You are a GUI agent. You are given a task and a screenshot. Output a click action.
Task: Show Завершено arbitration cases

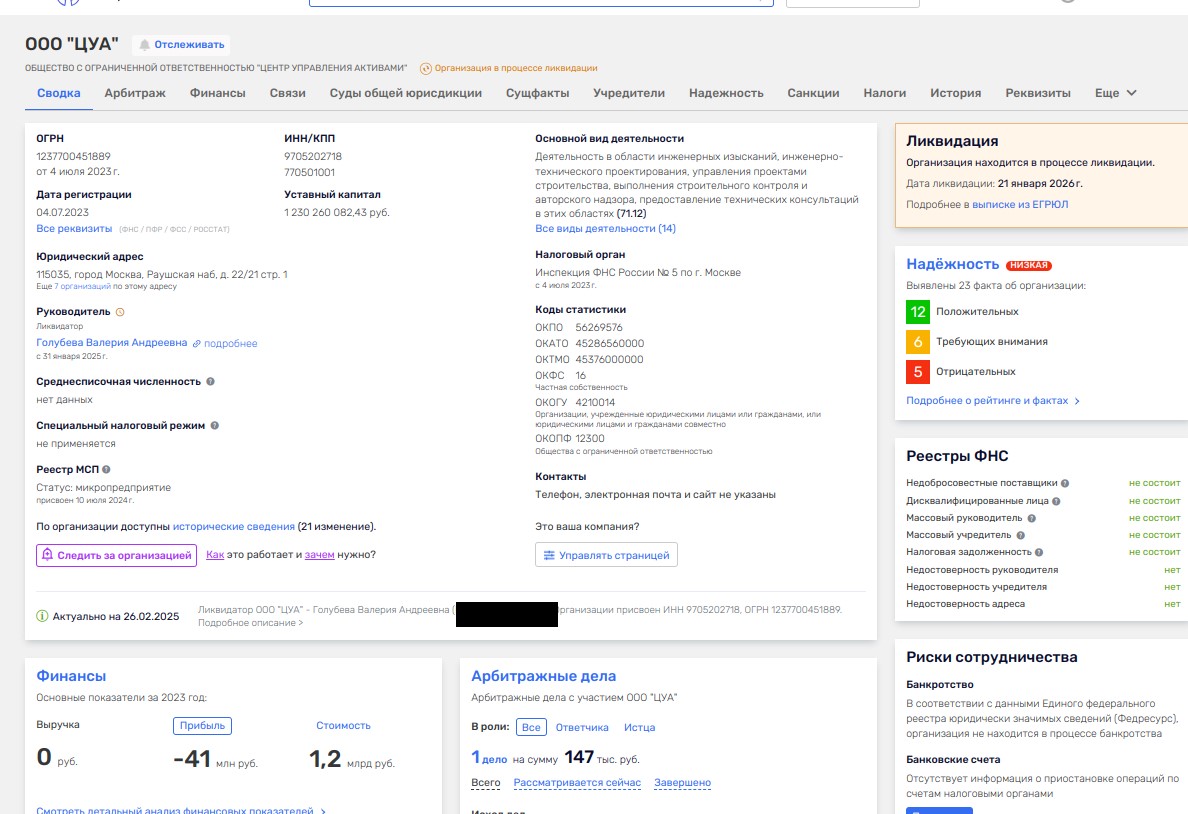(x=683, y=783)
